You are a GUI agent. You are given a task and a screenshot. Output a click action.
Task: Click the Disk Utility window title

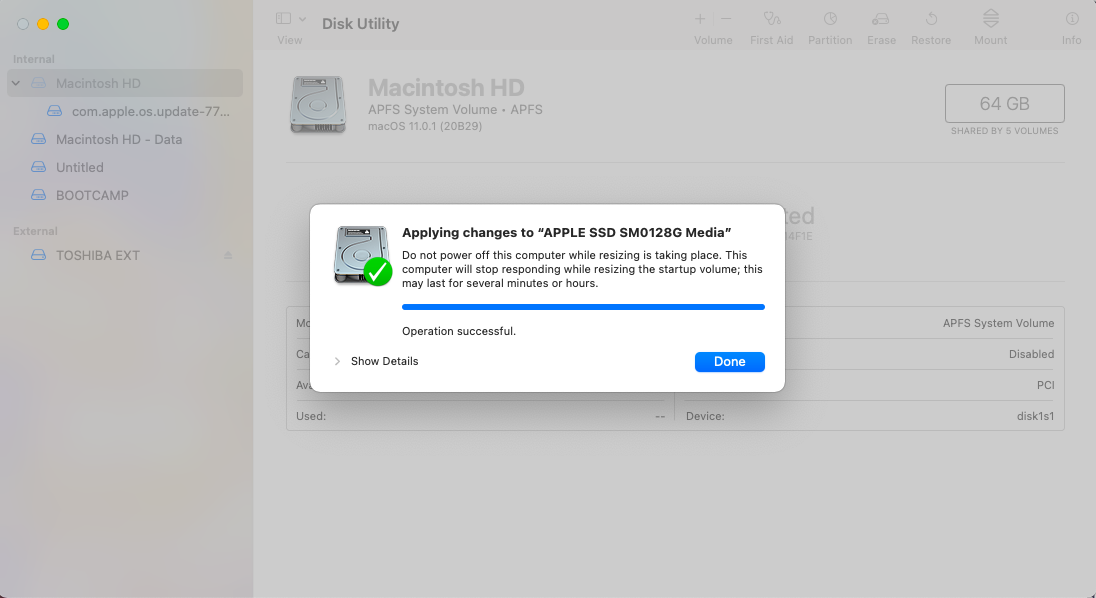tap(361, 24)
